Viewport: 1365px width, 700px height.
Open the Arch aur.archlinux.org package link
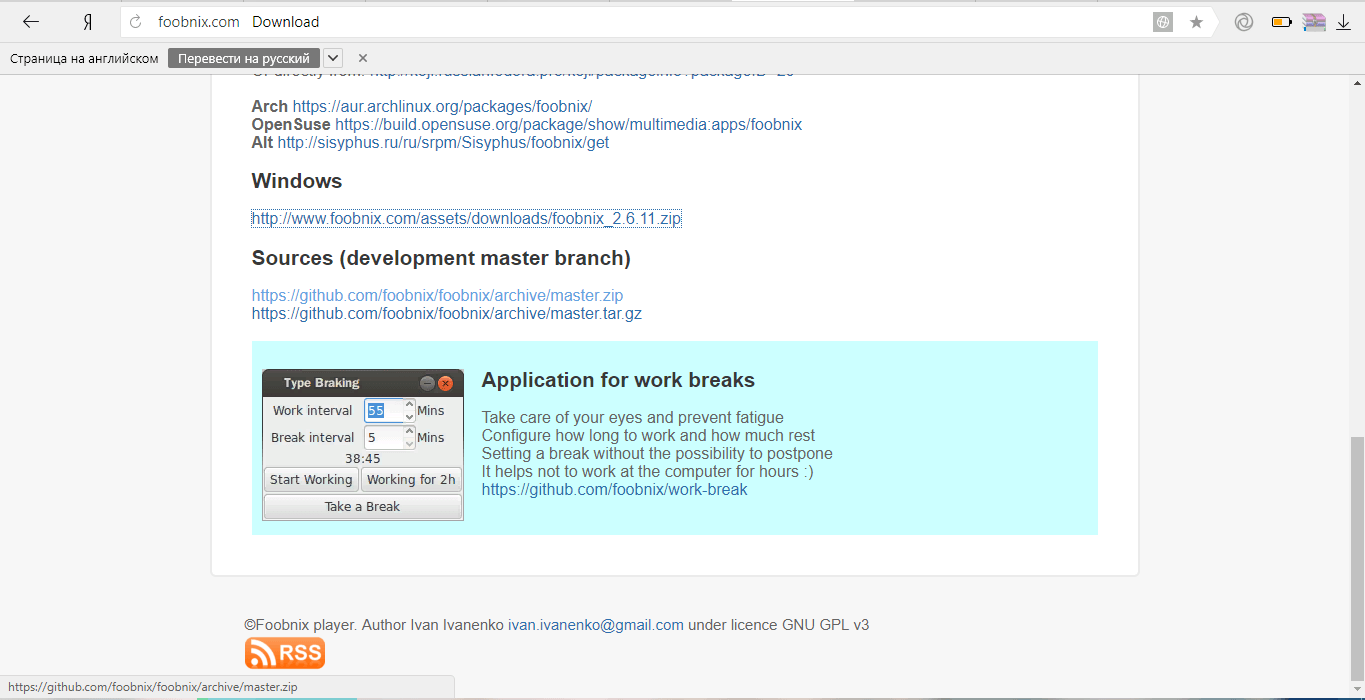[x=442, y=106]
